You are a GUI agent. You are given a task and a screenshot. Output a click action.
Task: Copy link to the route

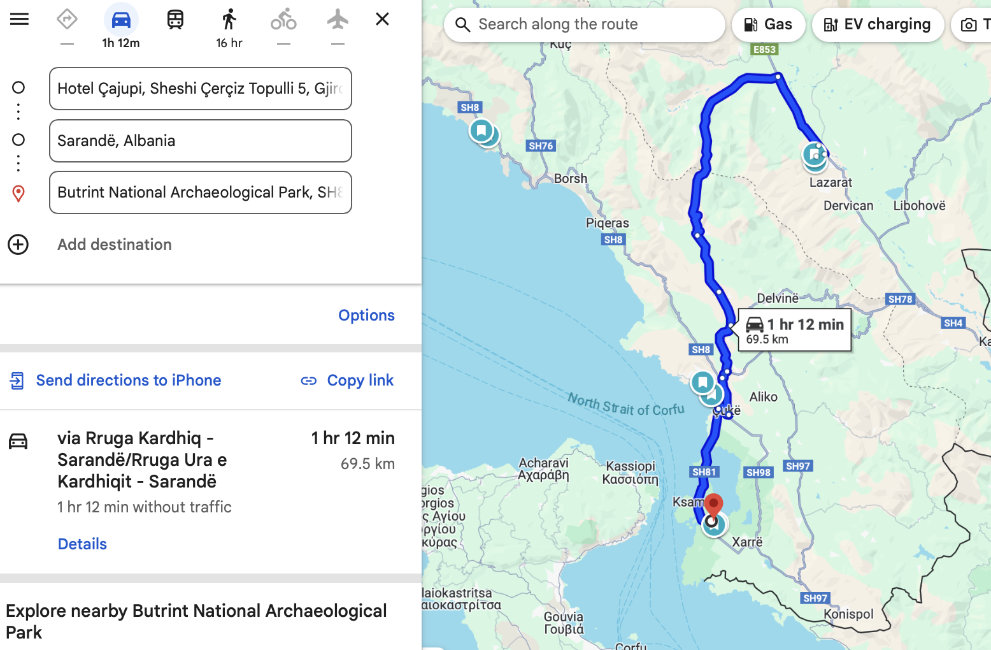[347, 380]
